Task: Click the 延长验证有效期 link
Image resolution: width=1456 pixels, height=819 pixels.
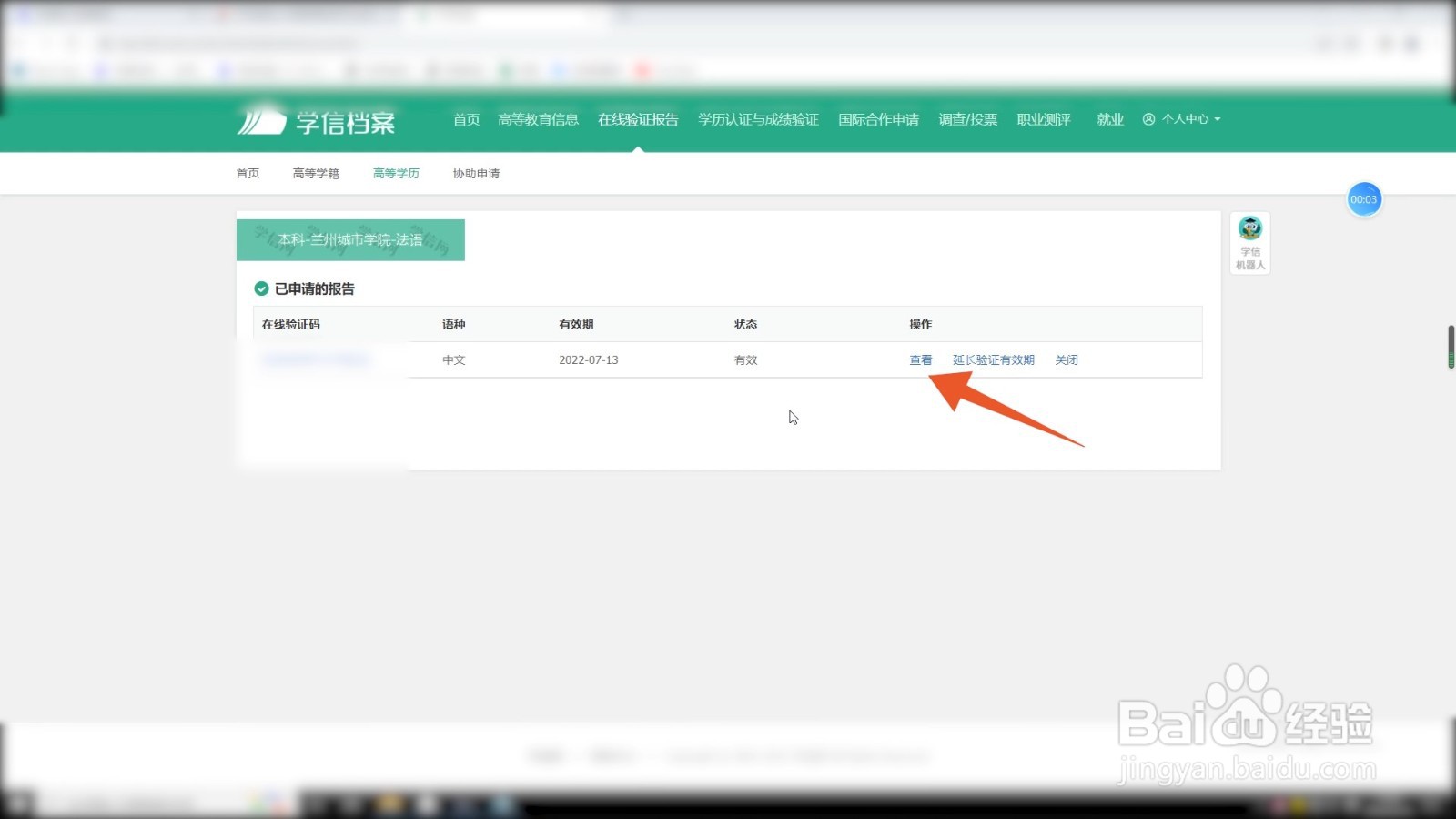Action: tap(993, 359)
